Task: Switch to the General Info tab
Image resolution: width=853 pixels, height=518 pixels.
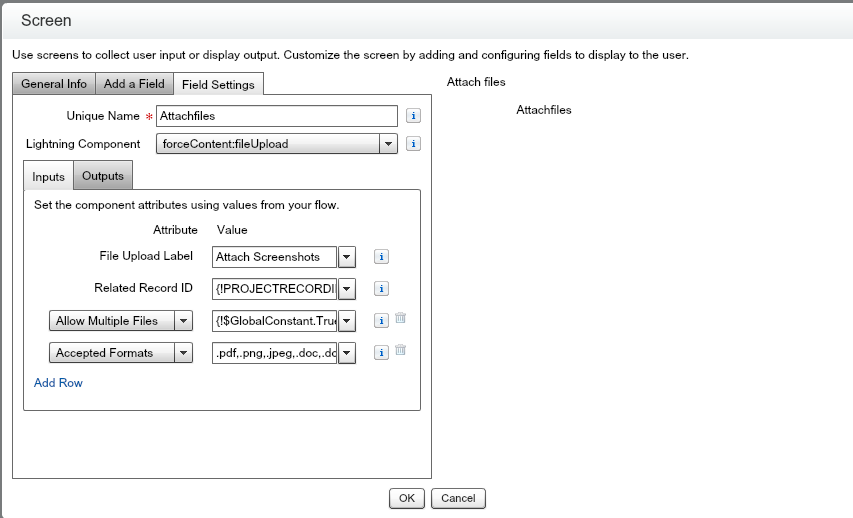Action: [55, 84]
